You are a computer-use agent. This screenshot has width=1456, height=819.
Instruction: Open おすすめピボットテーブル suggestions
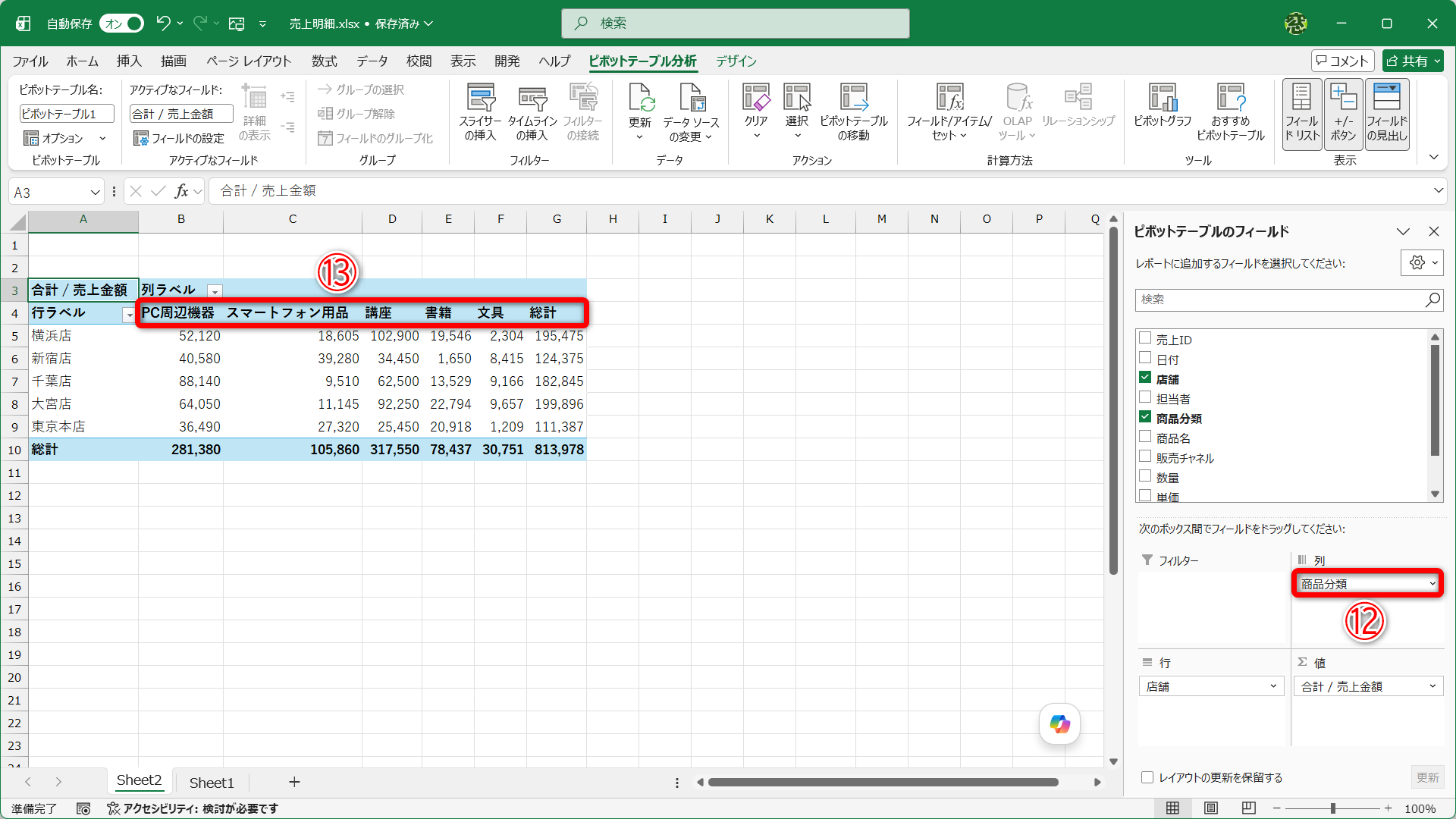coord(1231,112)
